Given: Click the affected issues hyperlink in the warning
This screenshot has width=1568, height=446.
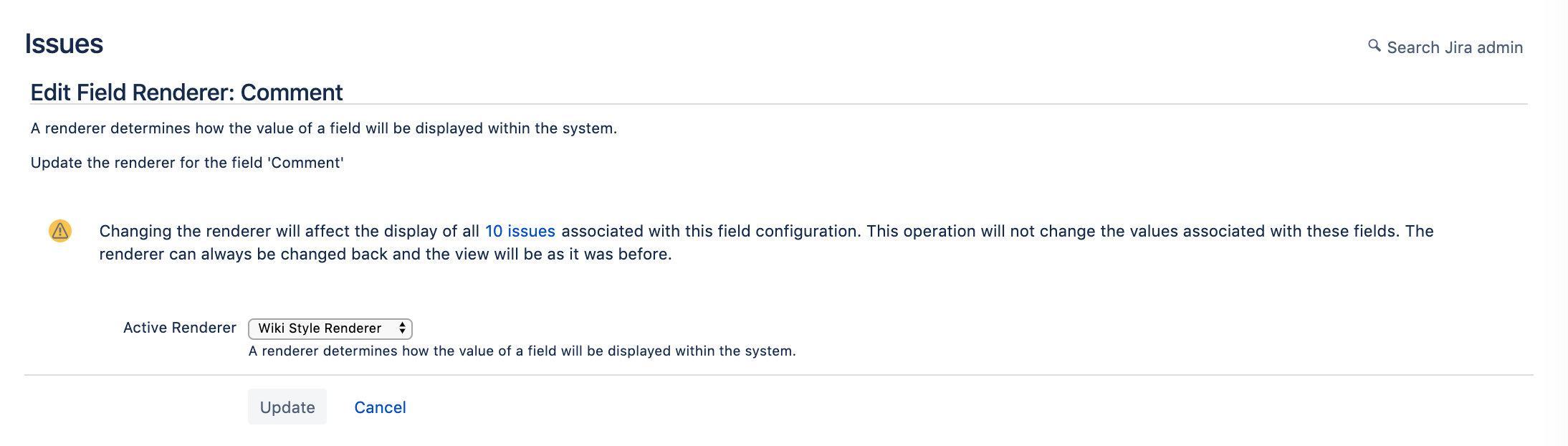Looking at the screenshot, I should tap(519, 231).
